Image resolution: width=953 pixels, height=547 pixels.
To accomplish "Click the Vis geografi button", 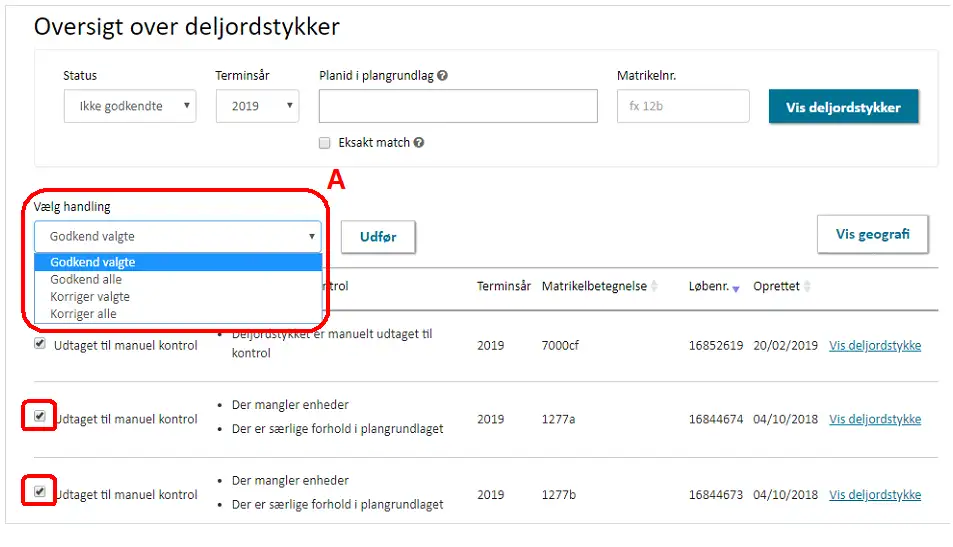I will (872, 235).
